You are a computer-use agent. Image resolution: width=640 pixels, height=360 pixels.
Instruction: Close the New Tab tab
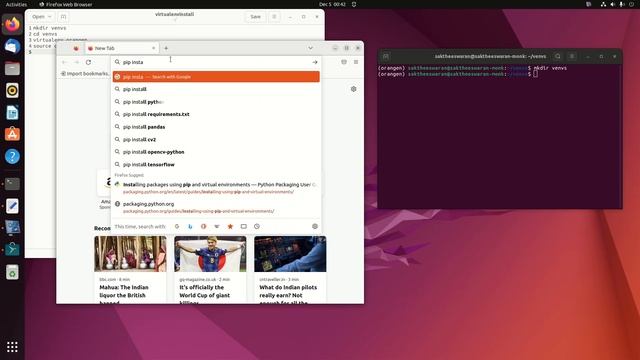click(x=153, y=48)
